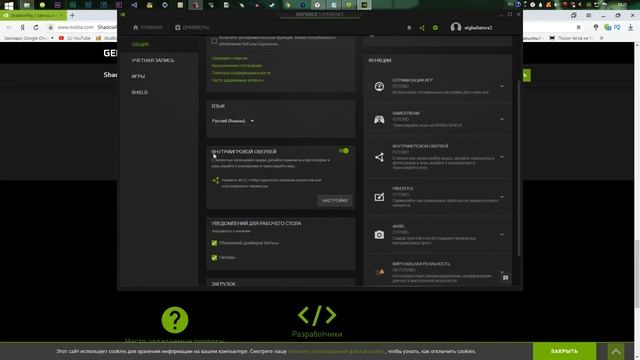Open the license agreement link
The width and height of the screenshot is (640, 360).
[x=236, y=66]
